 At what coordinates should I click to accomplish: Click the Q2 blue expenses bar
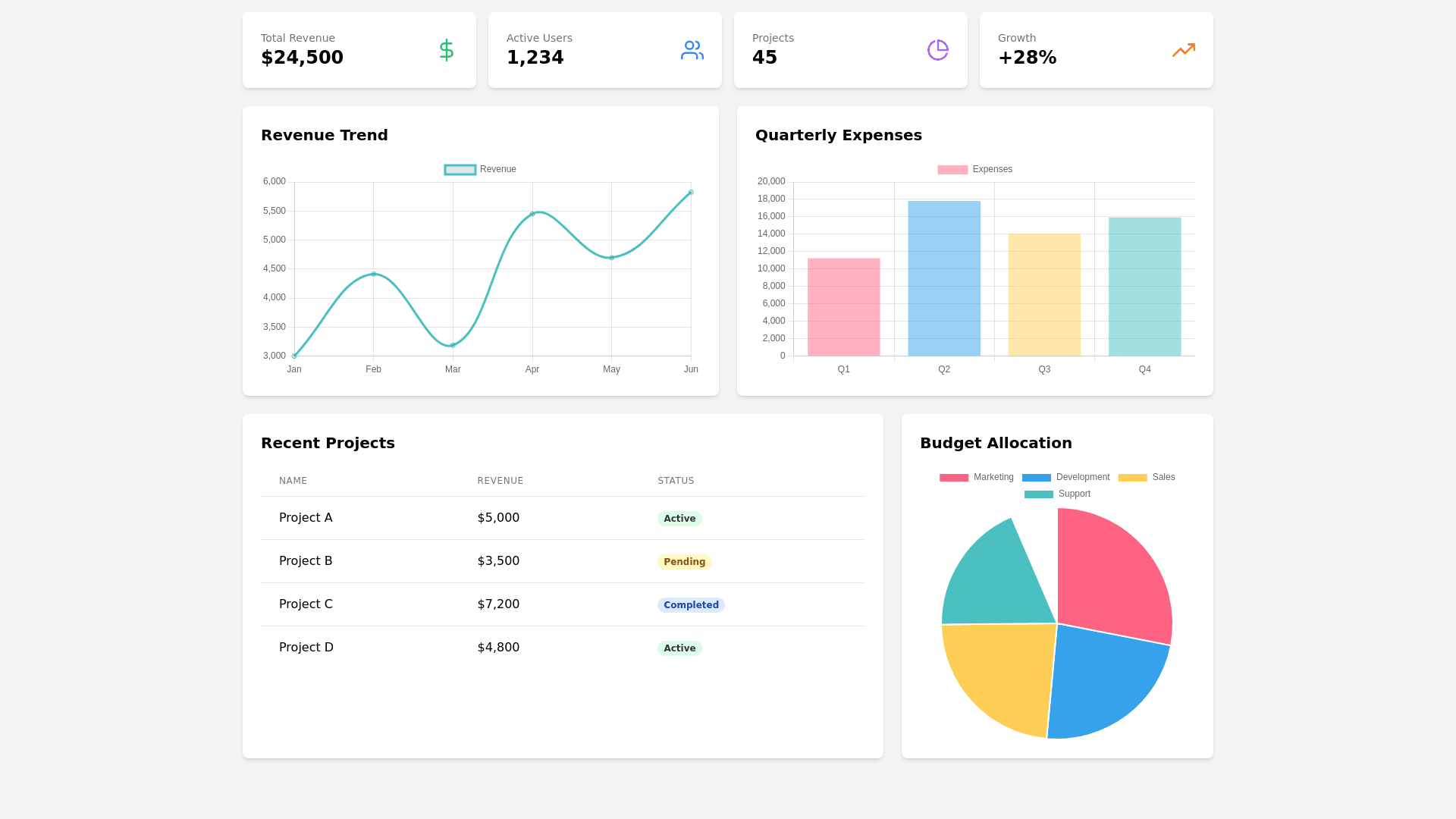tap(943, 278)
